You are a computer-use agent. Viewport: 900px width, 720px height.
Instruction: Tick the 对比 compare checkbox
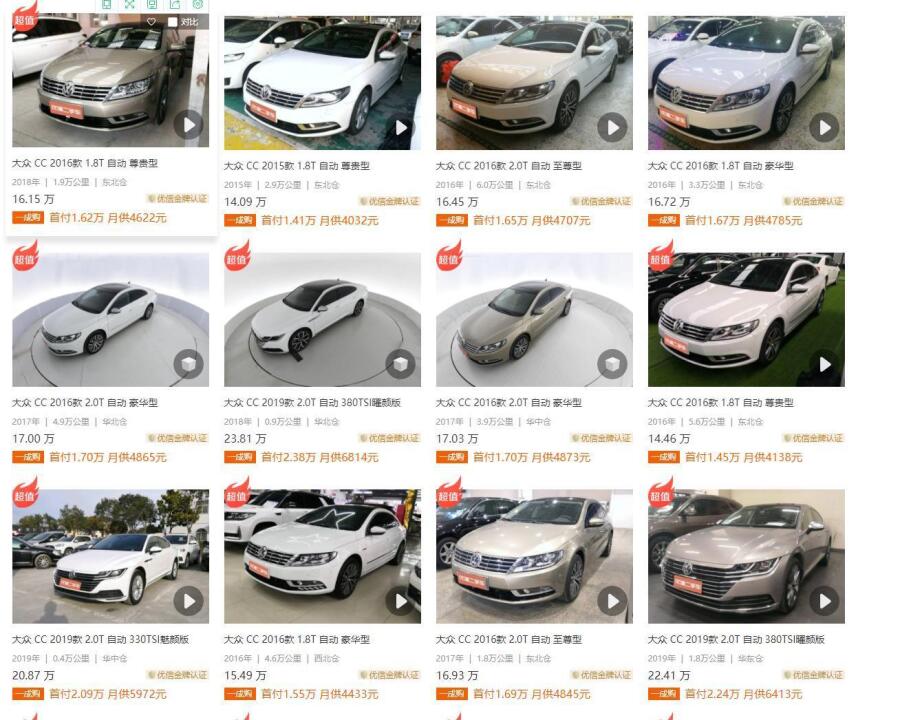[172, 22]
